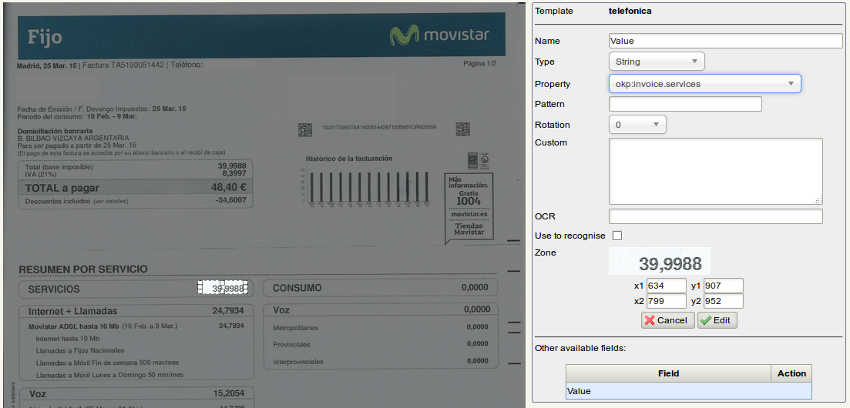The height and width of the screenshot is (408, 850).
Task: Click the Cancel button
Action: click(668, 320)
